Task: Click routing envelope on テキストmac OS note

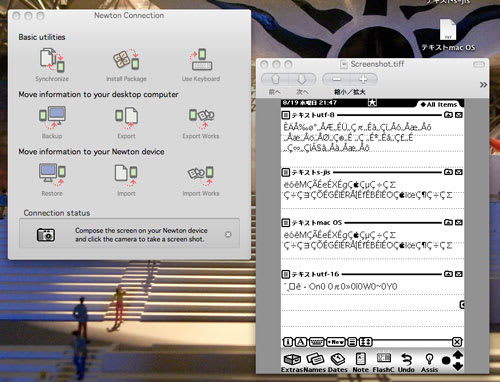Action: (x=459, y=222)
